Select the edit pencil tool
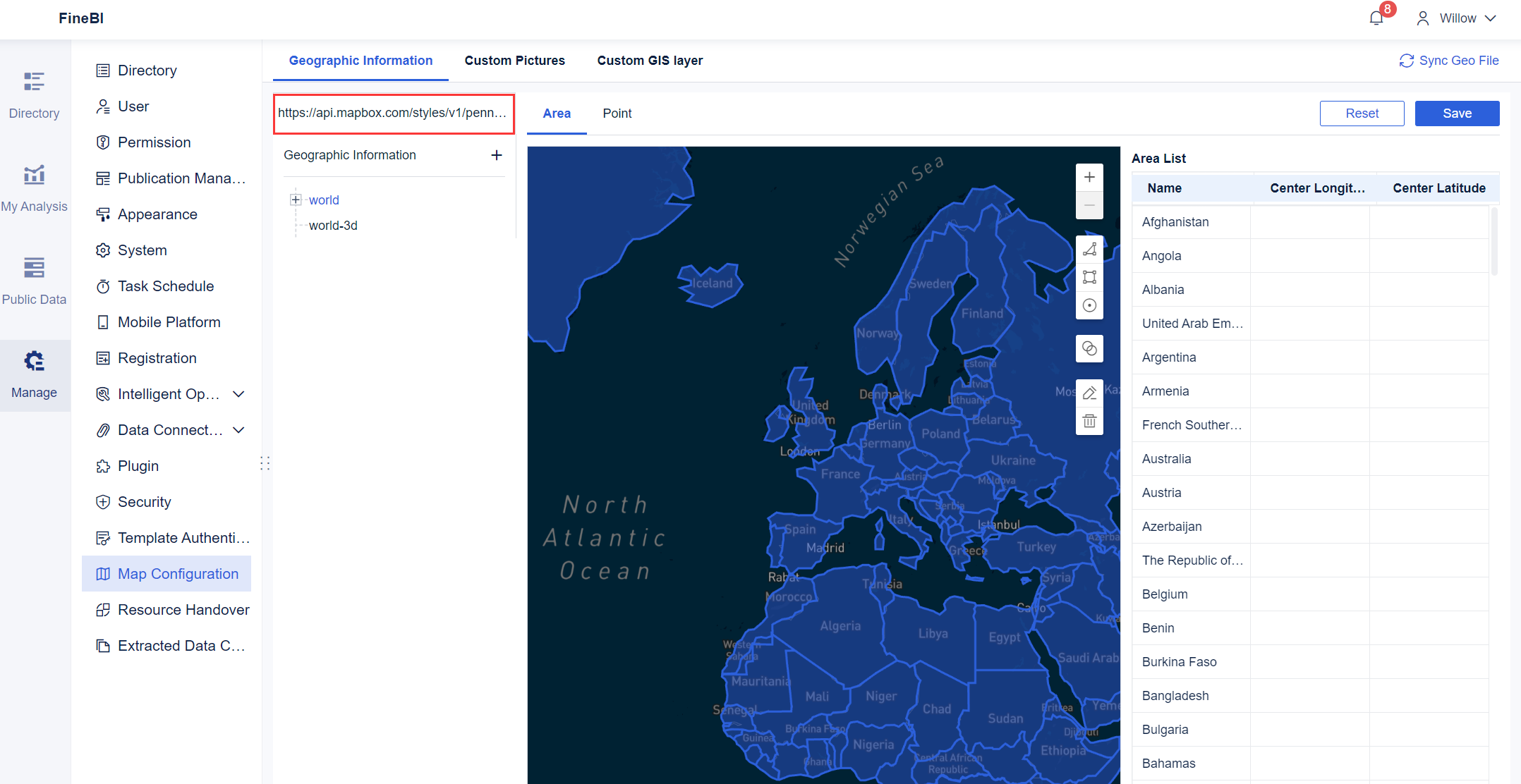 (1089, 393)
